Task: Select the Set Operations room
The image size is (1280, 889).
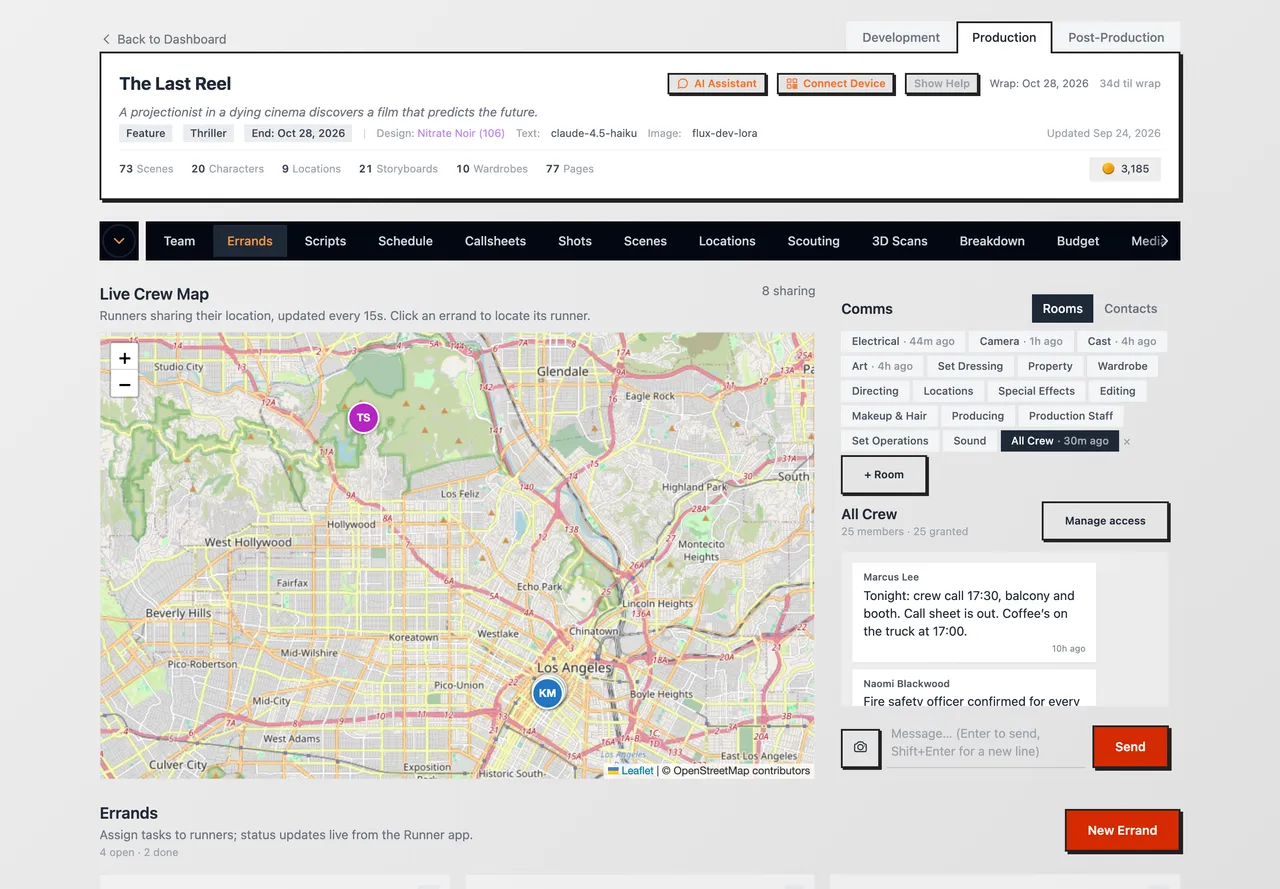Action: (x=890, y=441)
